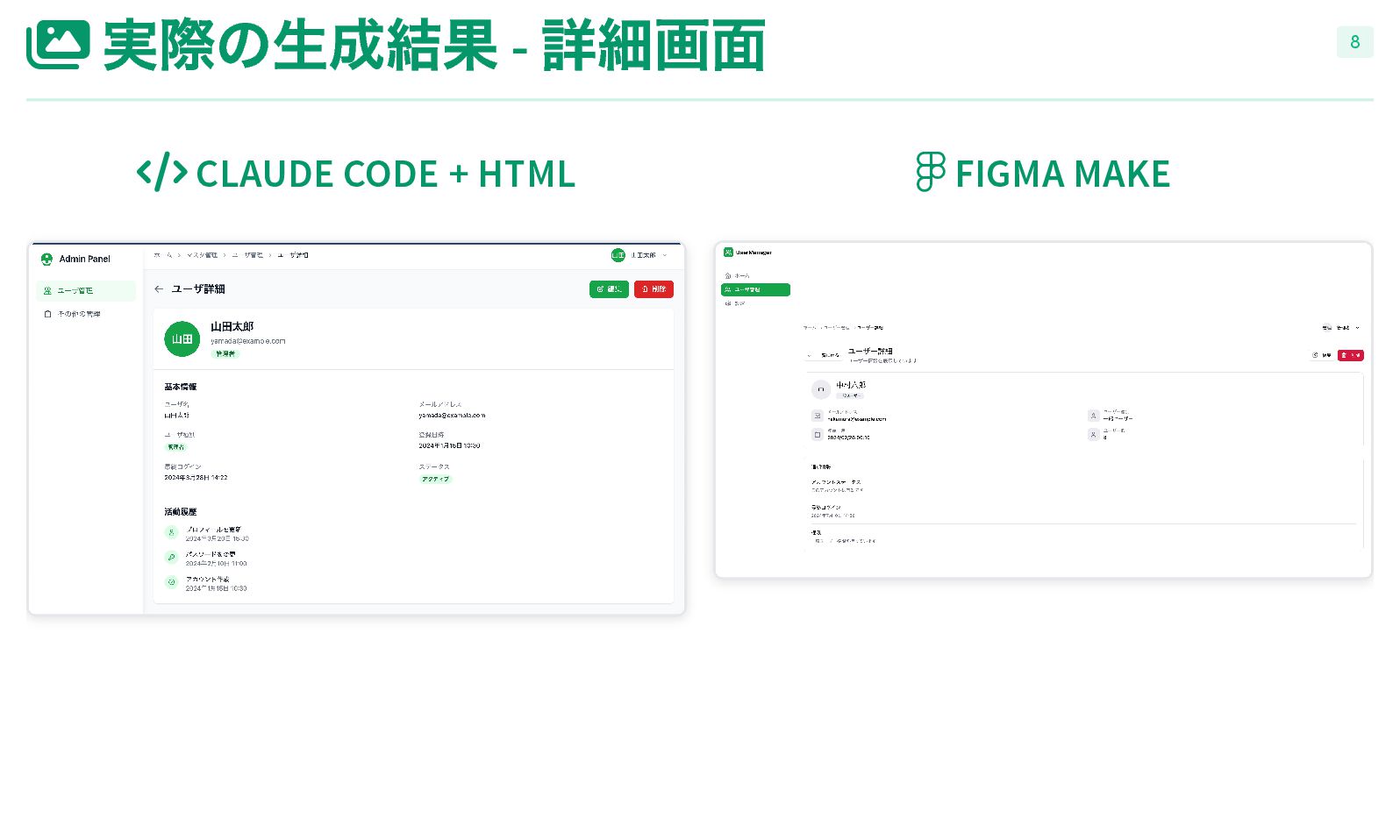Click the Admin Panel screenshot thumbnail
Viewport: 1400px width, 840px height.
(x=357, y=428)
